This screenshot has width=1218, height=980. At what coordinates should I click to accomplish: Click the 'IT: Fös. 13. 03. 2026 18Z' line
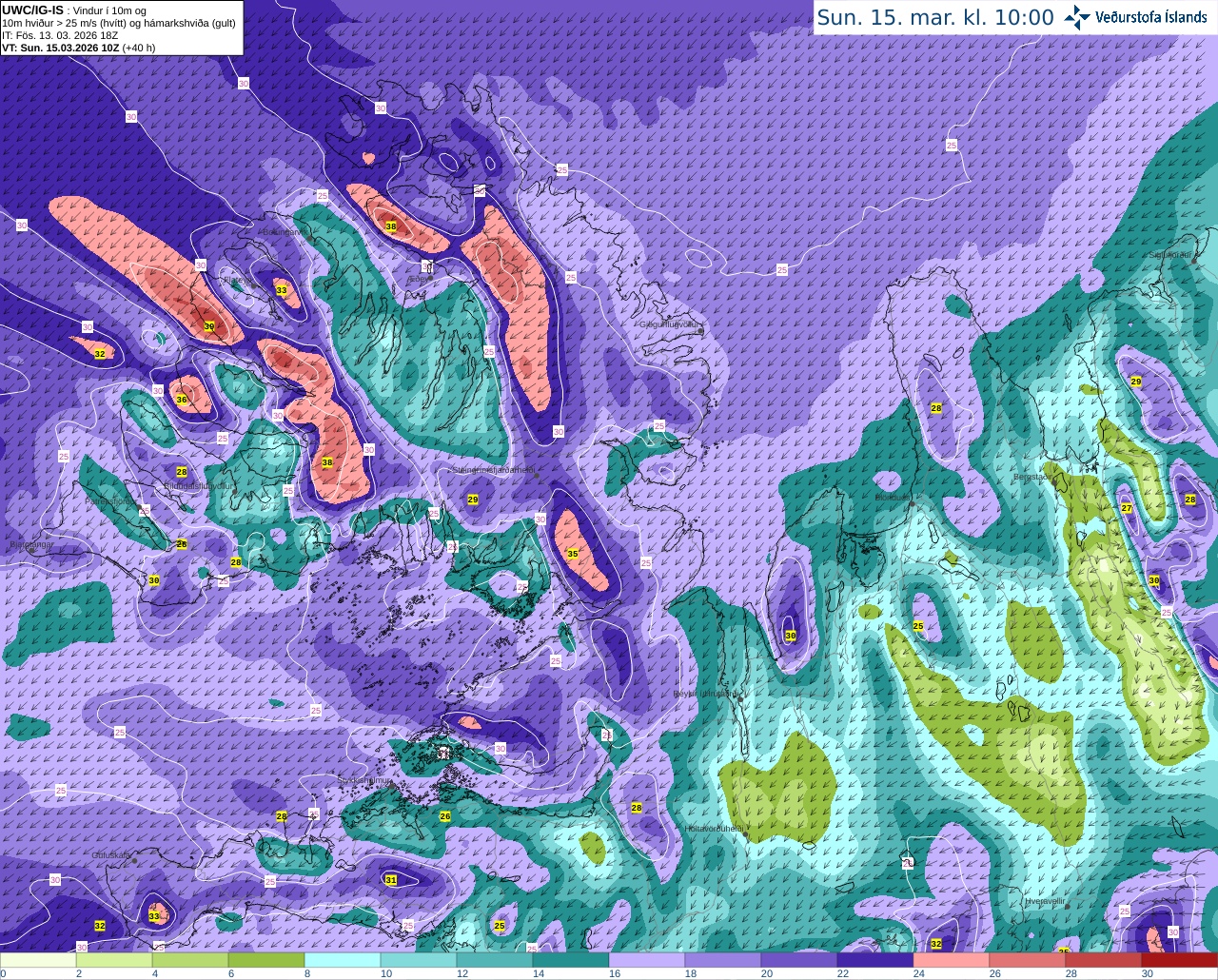coord(59,35)
